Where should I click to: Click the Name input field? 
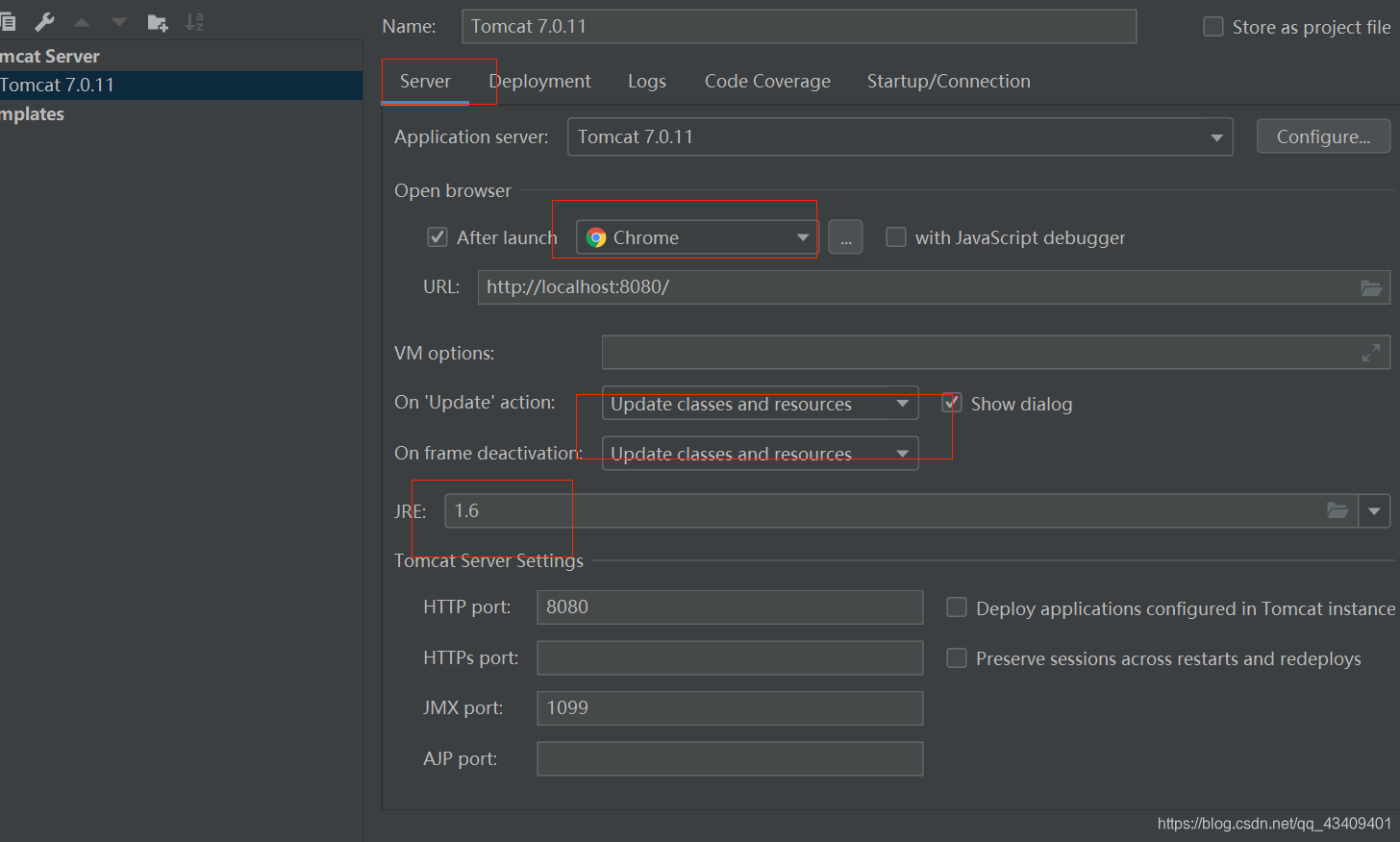coord(799,26)
